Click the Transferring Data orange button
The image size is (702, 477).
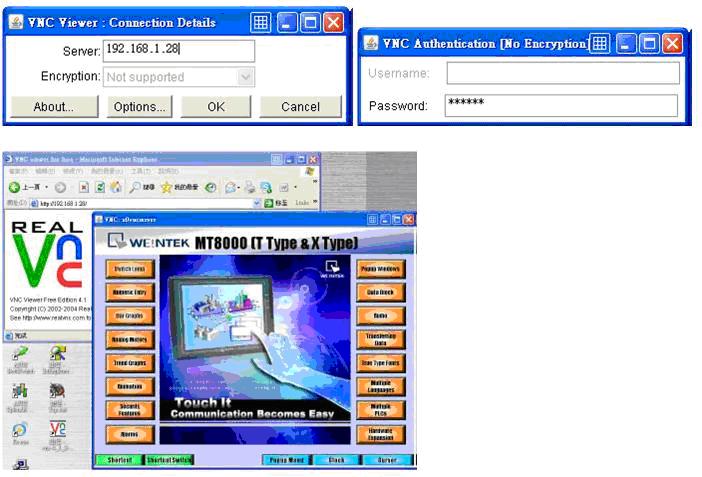pyautogui.click(x=381, y=339)
